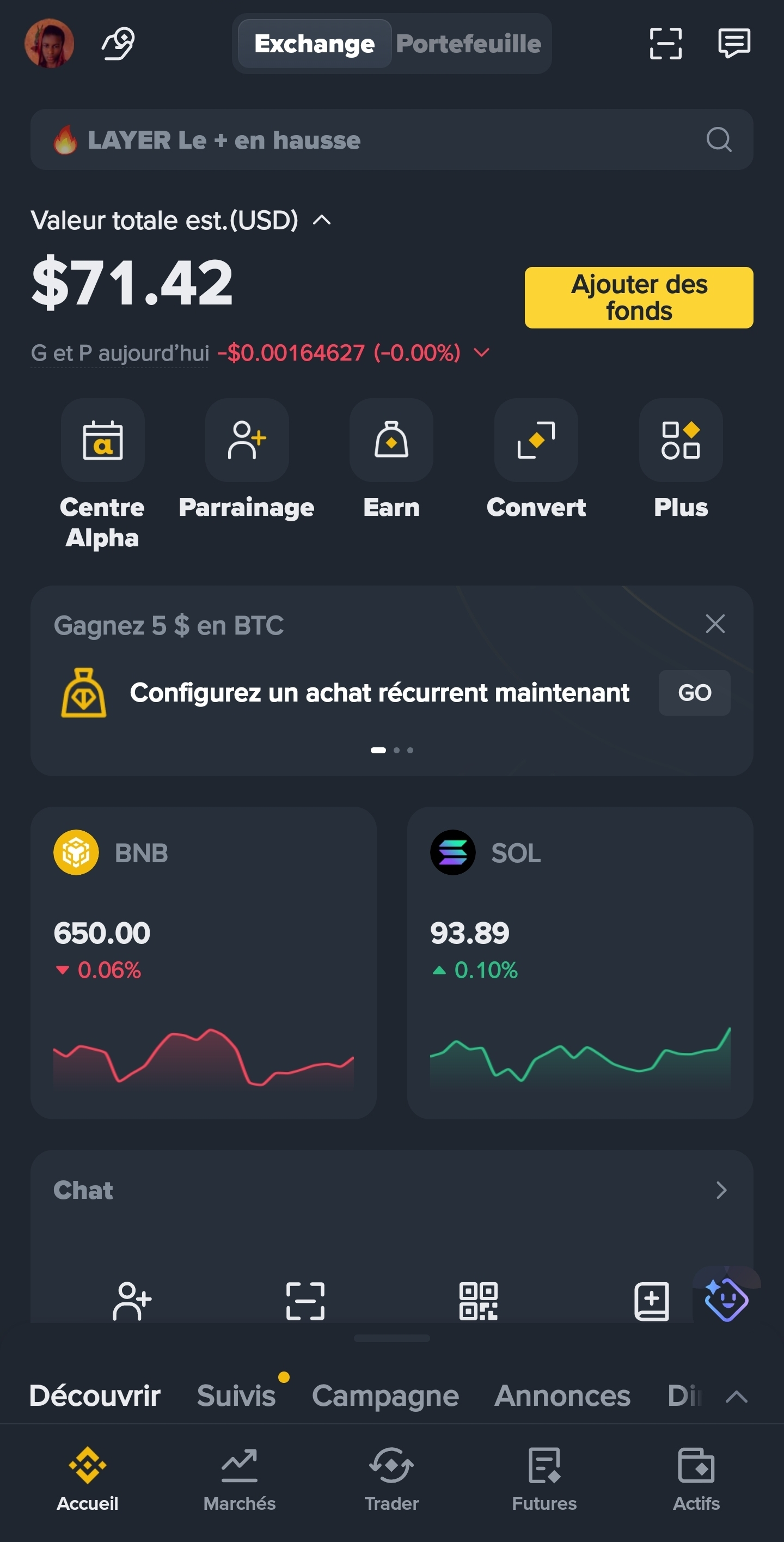Tap GO on recurring purchase banner
The width and height of the screenshot is (784, 1542).
point(694,693)
